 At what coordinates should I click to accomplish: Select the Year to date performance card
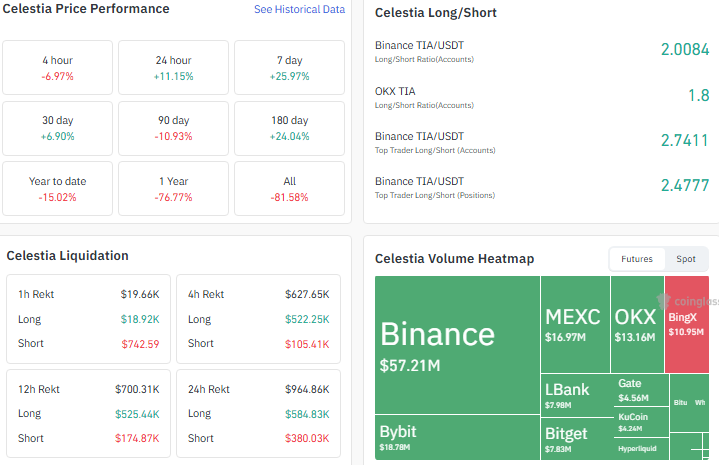(x=57, y=188)
